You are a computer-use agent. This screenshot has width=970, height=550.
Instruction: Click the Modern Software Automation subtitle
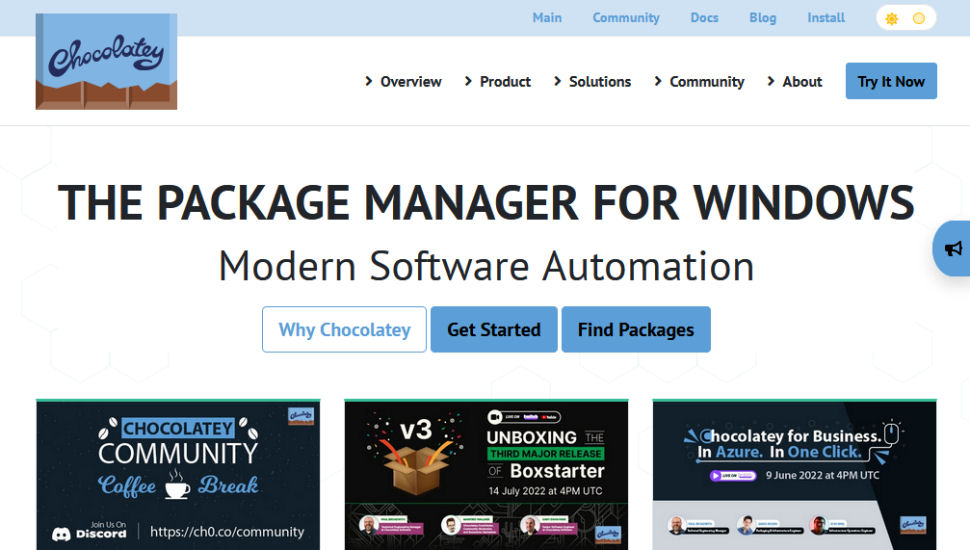(x=486, y=266)
